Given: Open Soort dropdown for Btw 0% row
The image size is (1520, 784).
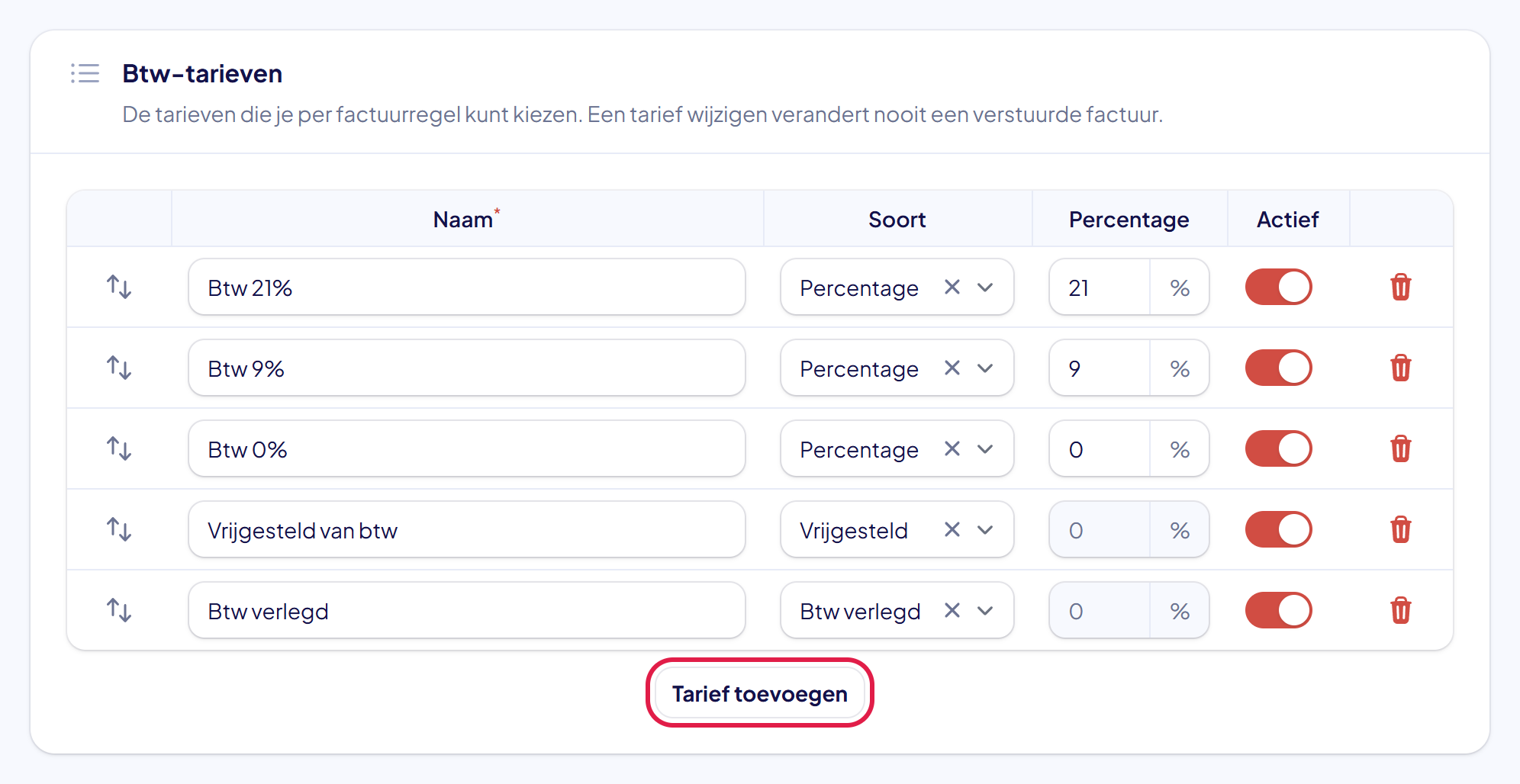Looking at the screenshot, I should pyautogui.click(x=986, y=449).
